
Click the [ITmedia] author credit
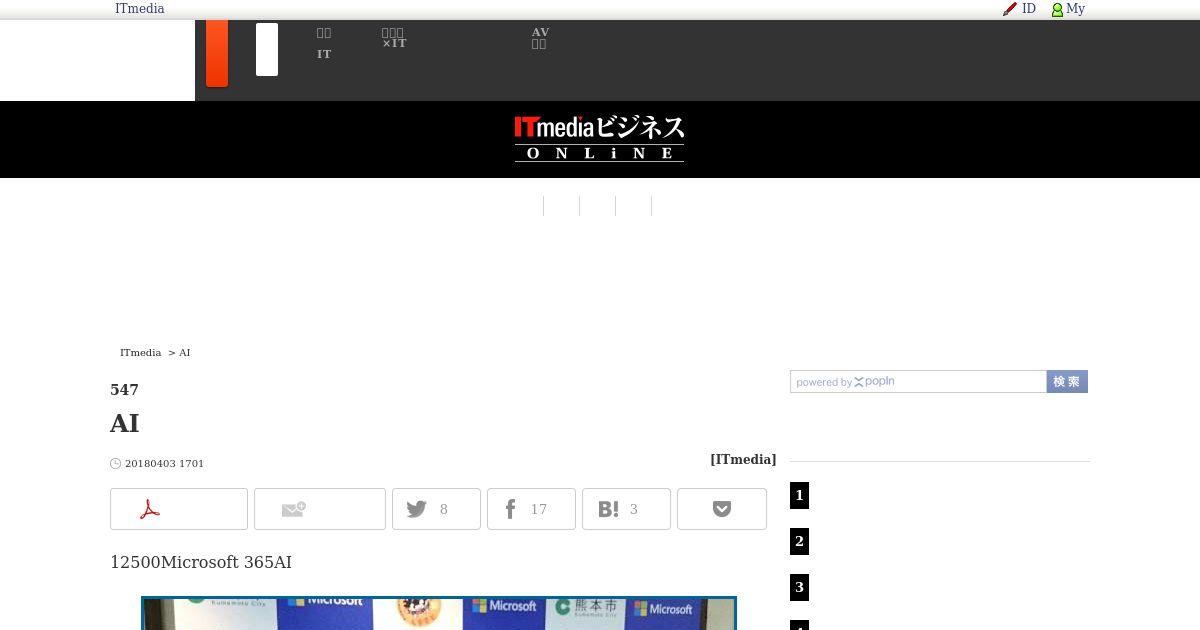click(743, 460)
